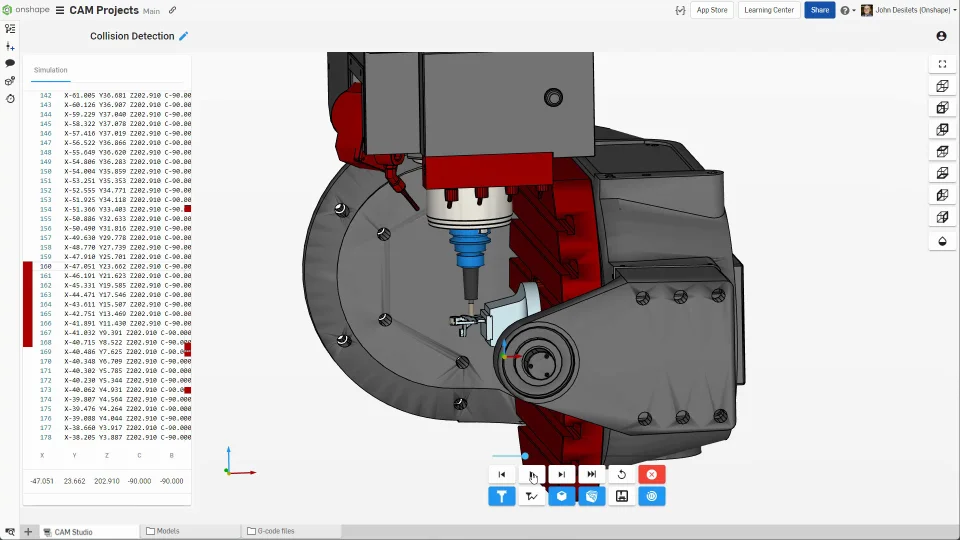Fast-forward the simulation to the end

click(592, 475)
